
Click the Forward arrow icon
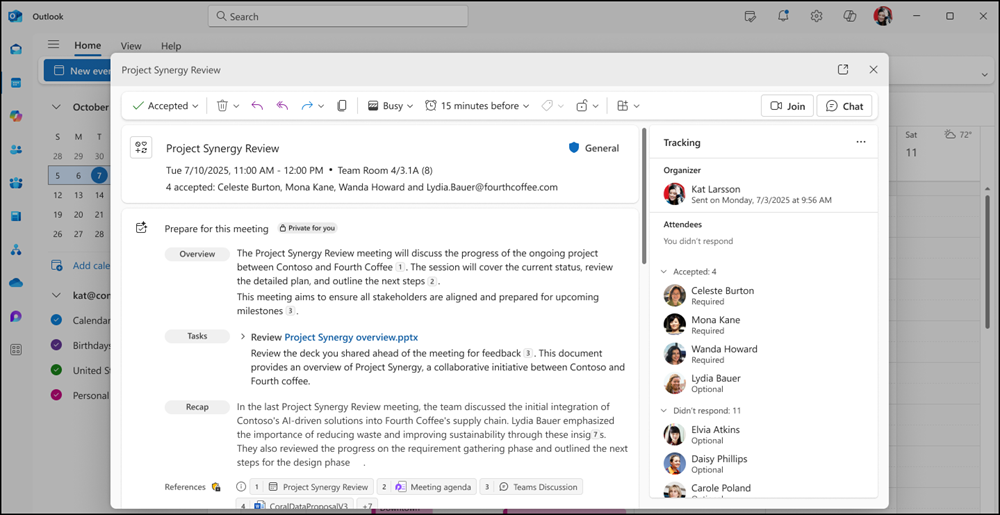[307, 106]
